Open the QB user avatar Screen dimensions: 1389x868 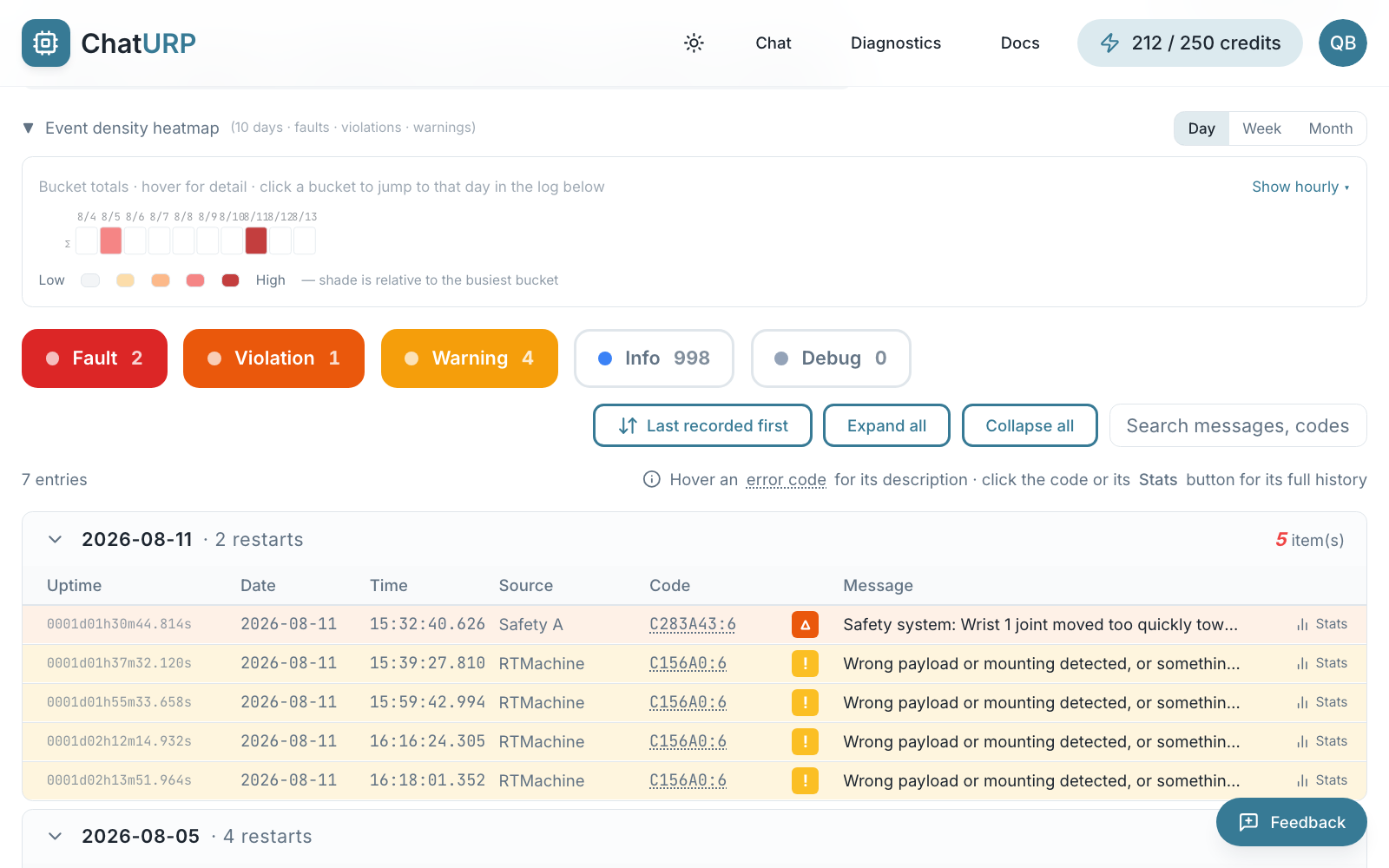1342,43
